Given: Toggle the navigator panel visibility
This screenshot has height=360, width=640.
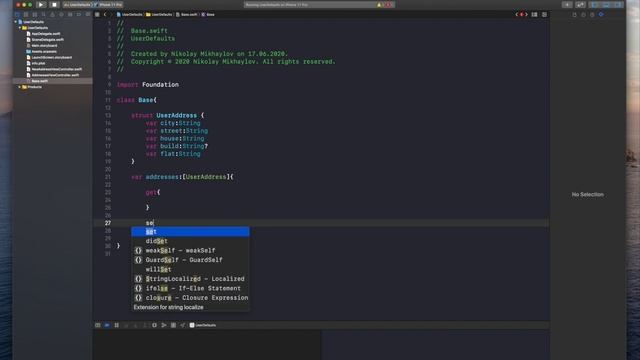Looking at the screenshot, I should pyautogui.click(x=594, y=4).
